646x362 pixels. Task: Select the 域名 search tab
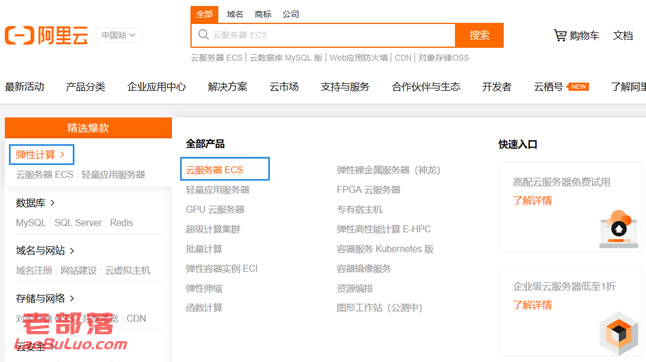[235, 14]
